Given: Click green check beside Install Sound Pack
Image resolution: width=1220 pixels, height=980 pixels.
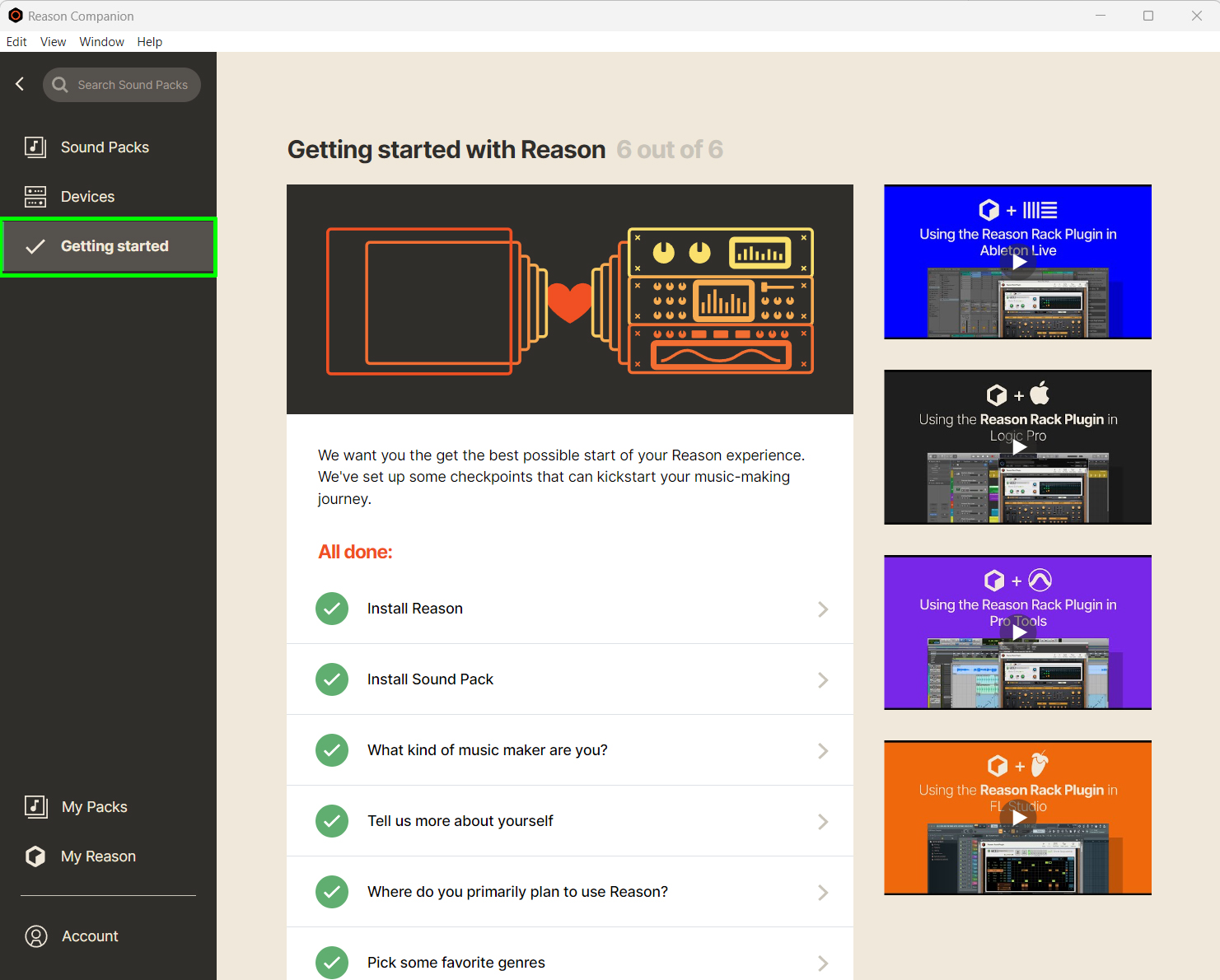Looking at the screenshot, I should point(332,679).
